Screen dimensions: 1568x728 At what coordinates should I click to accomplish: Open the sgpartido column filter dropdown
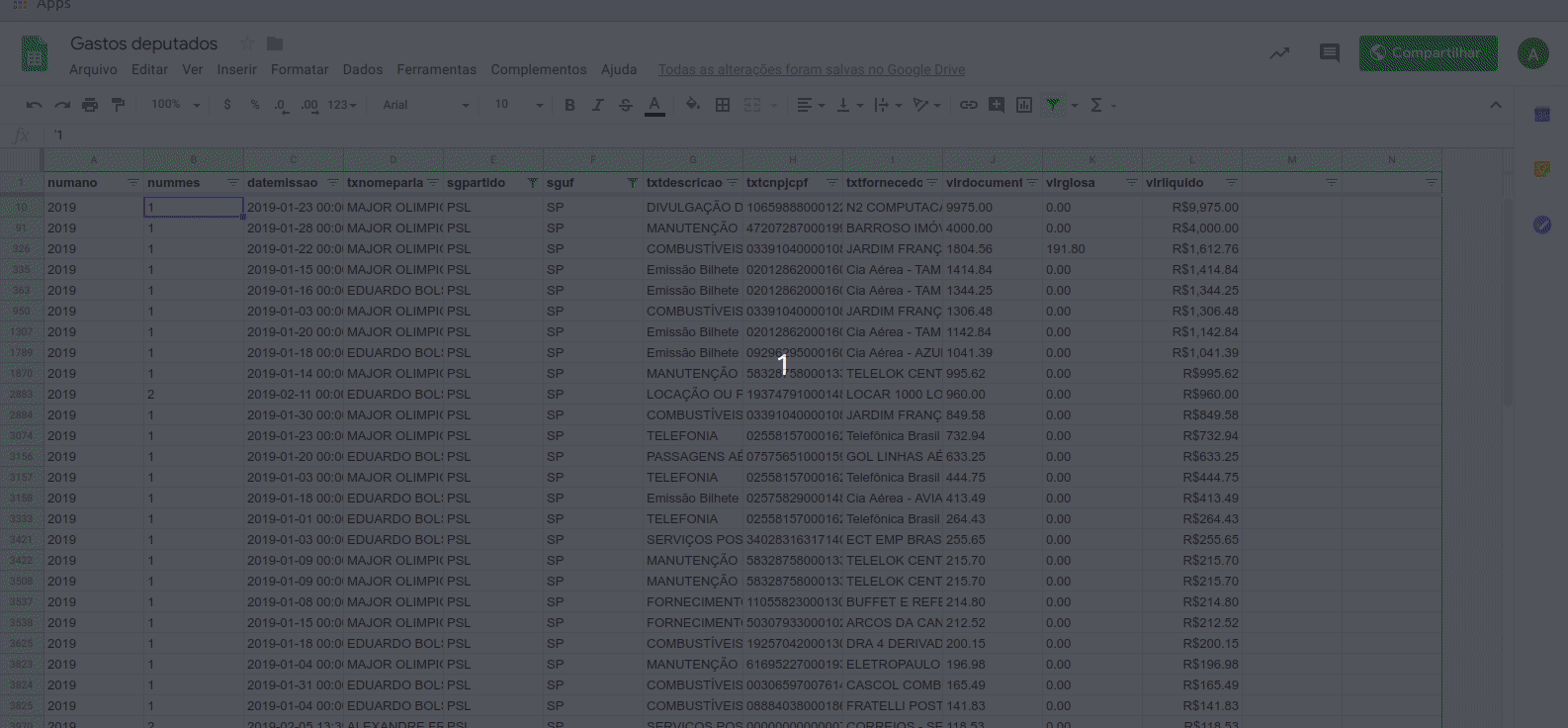click(x=532, y=183)
